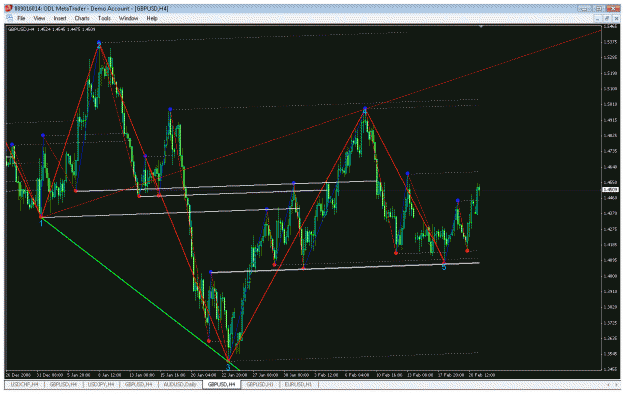The width and height of the screenshot is (625, 394).
Task: Switch to the EURUSD,H1 chart tab
Action: [298, 384]
